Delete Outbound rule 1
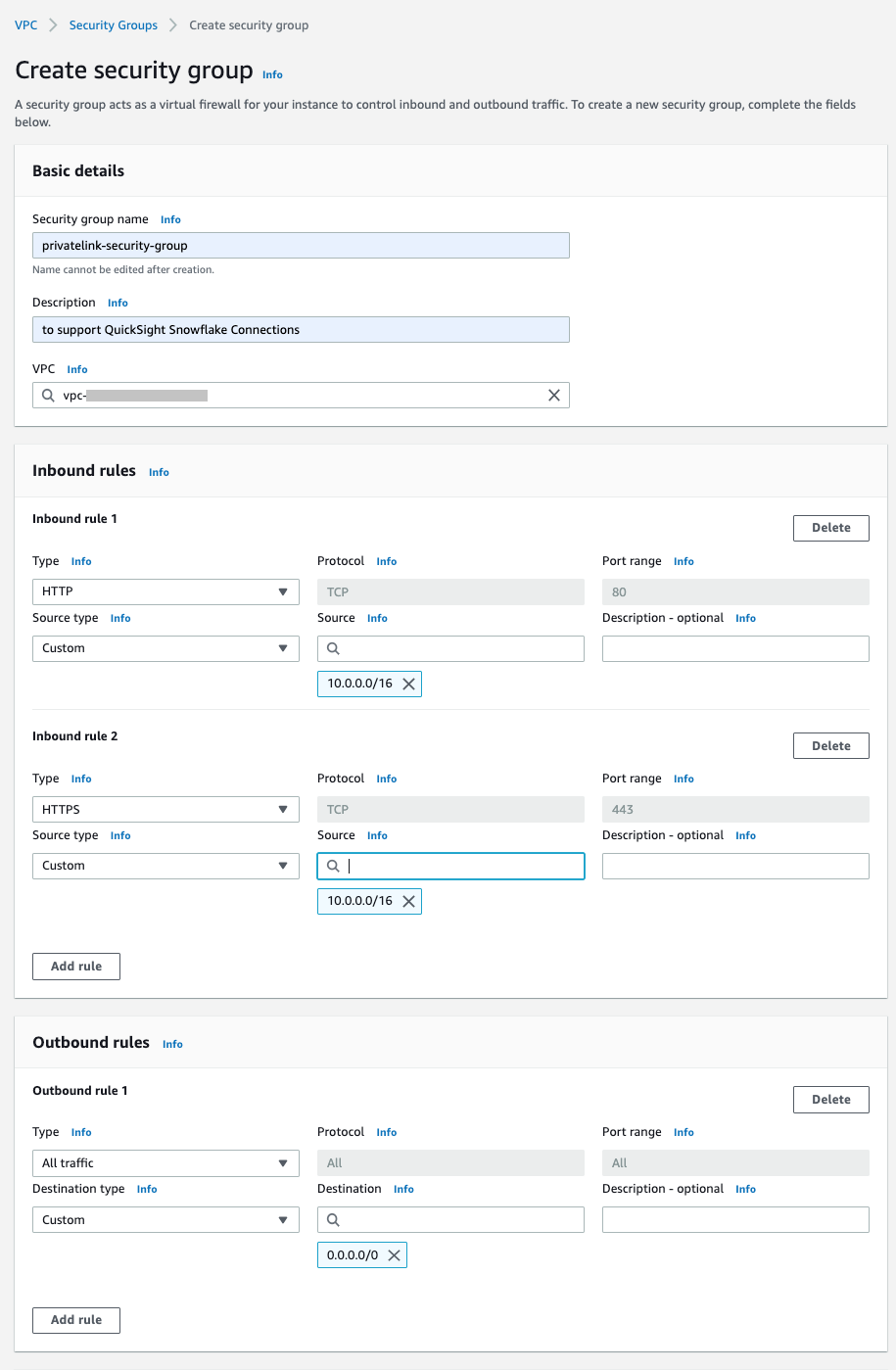The image size is (896, 1370). [x=830, y=1100]
